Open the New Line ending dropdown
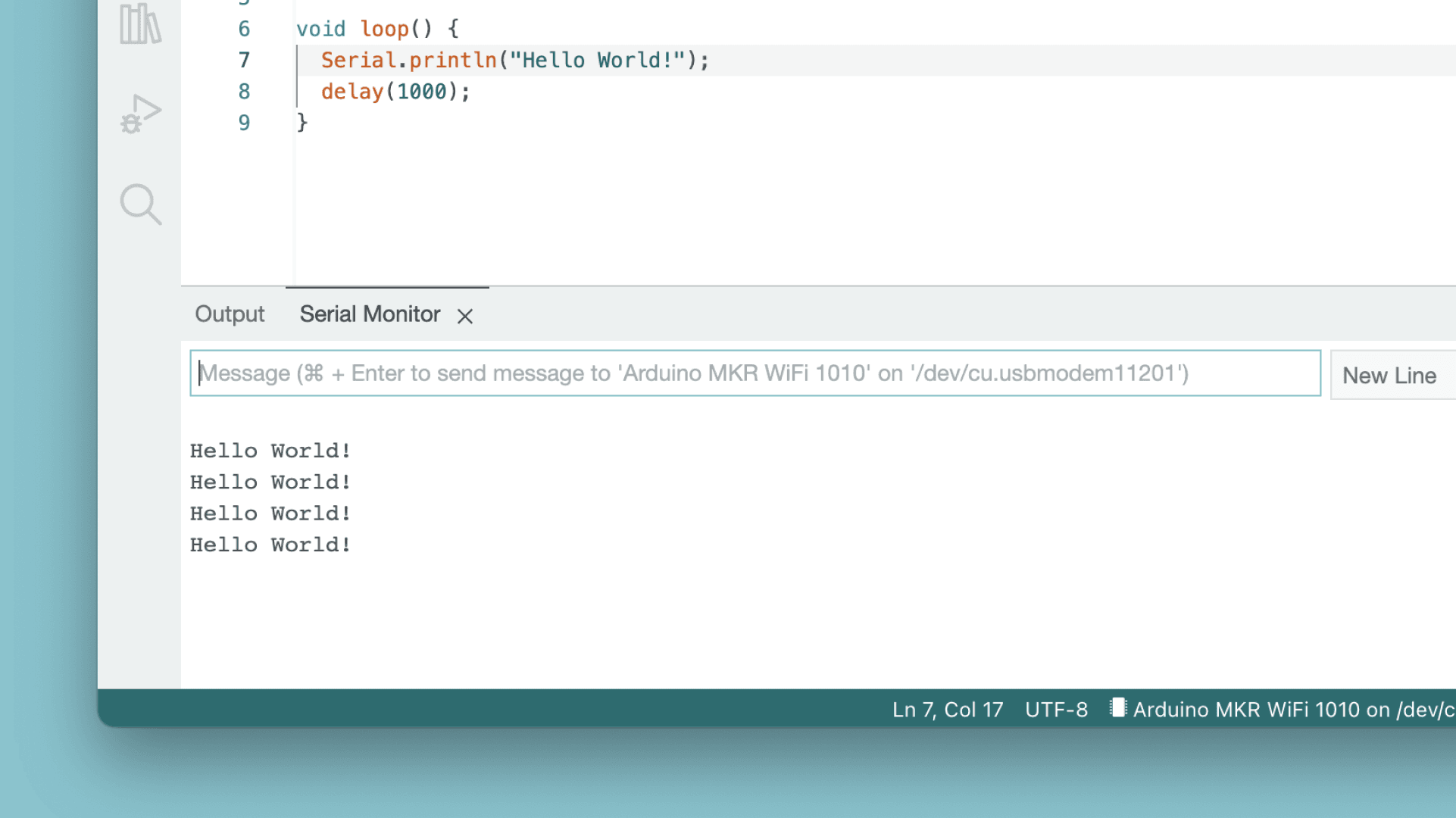The width and height of the screenshot is (1456, 818). pos(1389,376)
